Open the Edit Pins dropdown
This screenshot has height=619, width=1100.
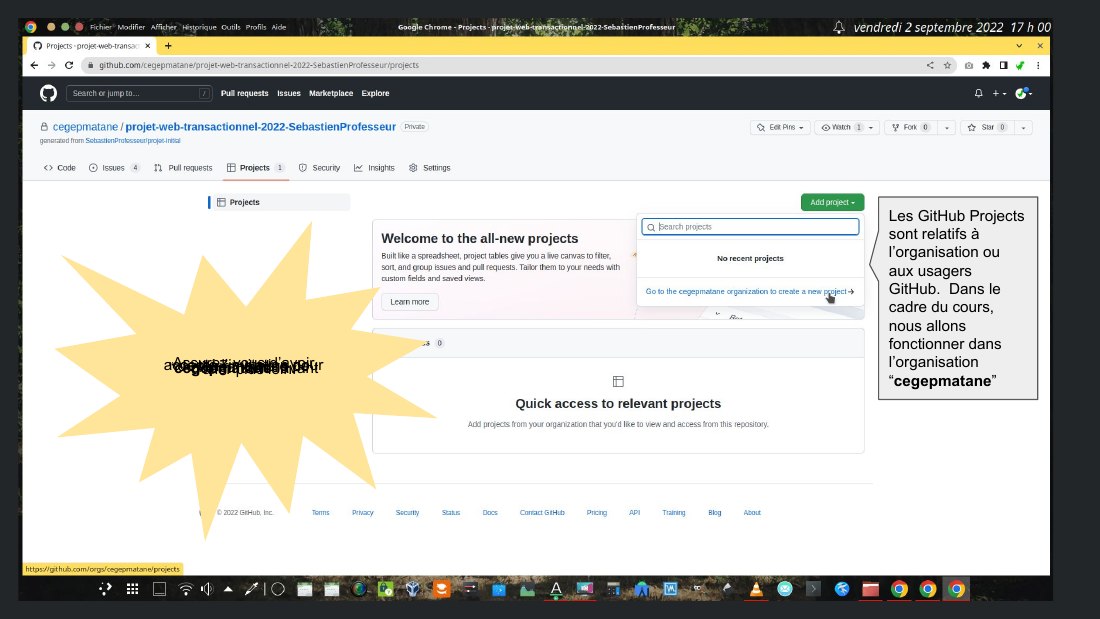tap(780, 127)
